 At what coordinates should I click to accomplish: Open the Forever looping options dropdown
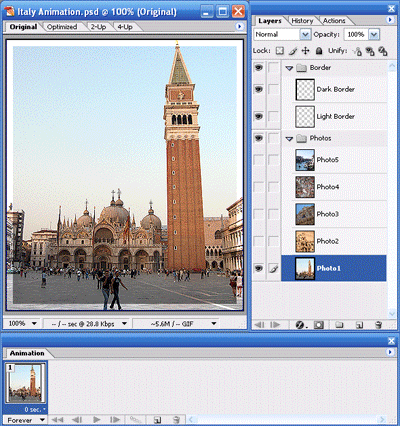(26, 420)
